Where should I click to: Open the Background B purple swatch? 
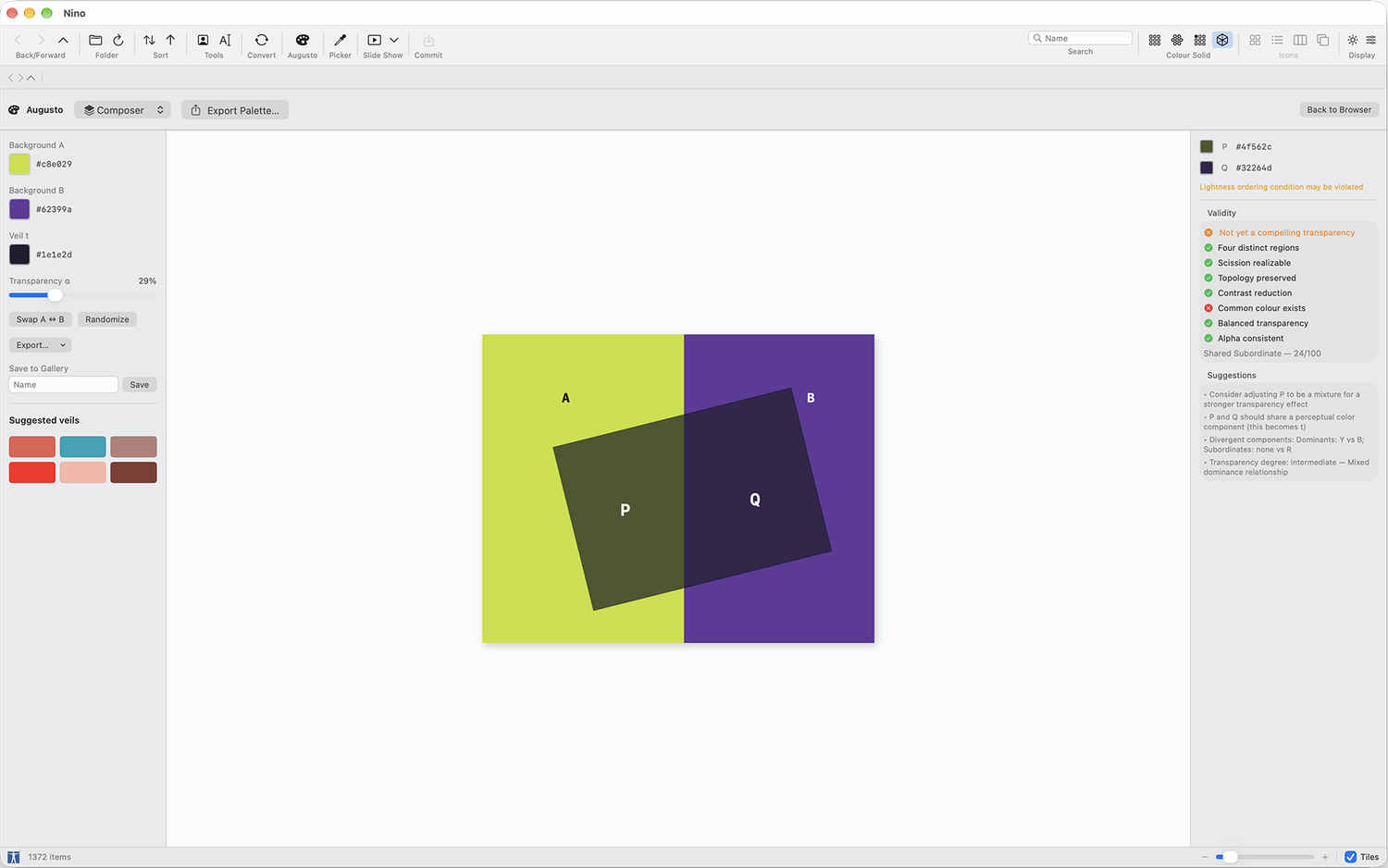[19, 209]
